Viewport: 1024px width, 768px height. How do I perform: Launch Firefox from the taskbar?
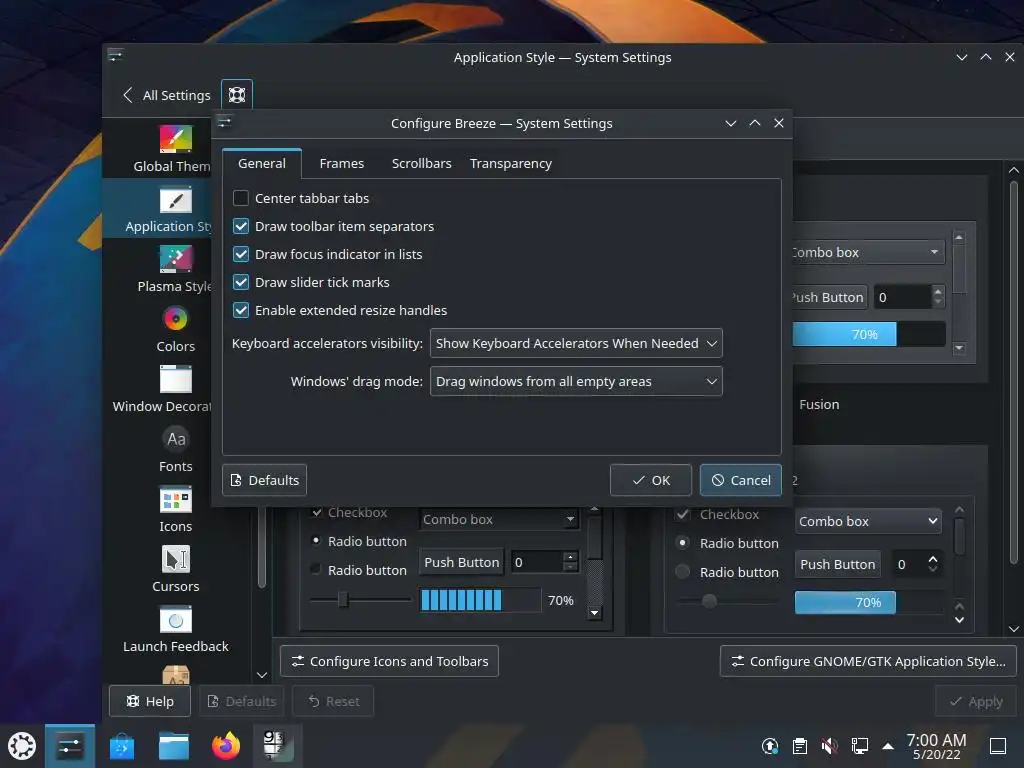[x=226, y=746]
